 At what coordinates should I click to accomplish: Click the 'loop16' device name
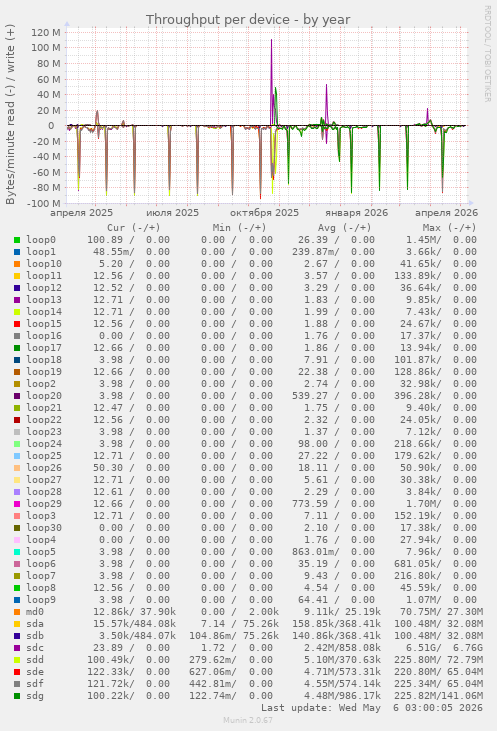pyautogui.click(x=44, y=336)
